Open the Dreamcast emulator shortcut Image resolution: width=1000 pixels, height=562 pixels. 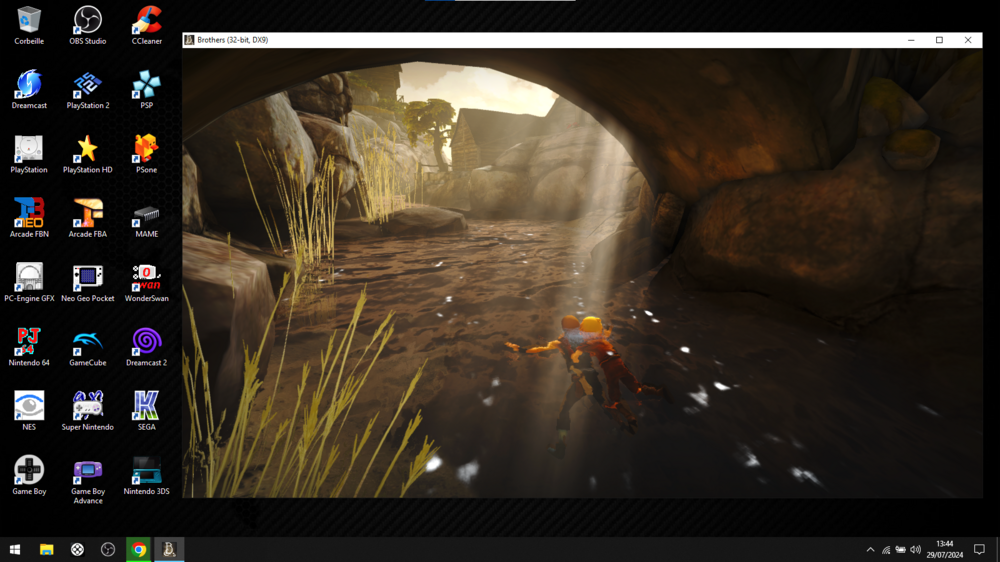[x=29, y=85]
